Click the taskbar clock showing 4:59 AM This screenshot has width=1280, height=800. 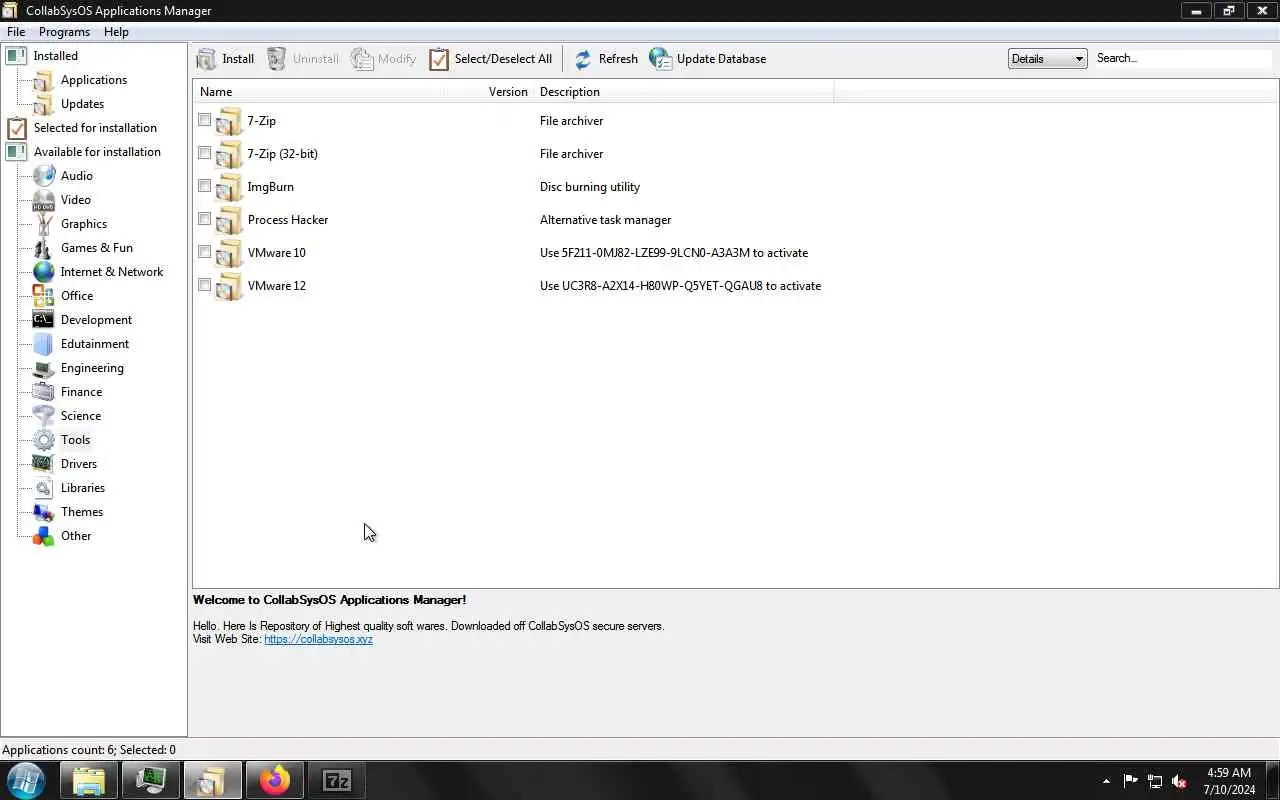[1229, 781]
